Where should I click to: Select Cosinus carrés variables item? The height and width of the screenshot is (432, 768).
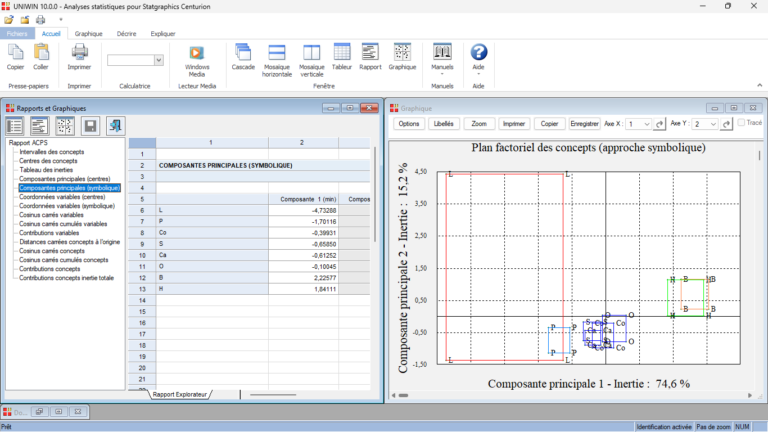pyautogui.click(x=51, y=215)
